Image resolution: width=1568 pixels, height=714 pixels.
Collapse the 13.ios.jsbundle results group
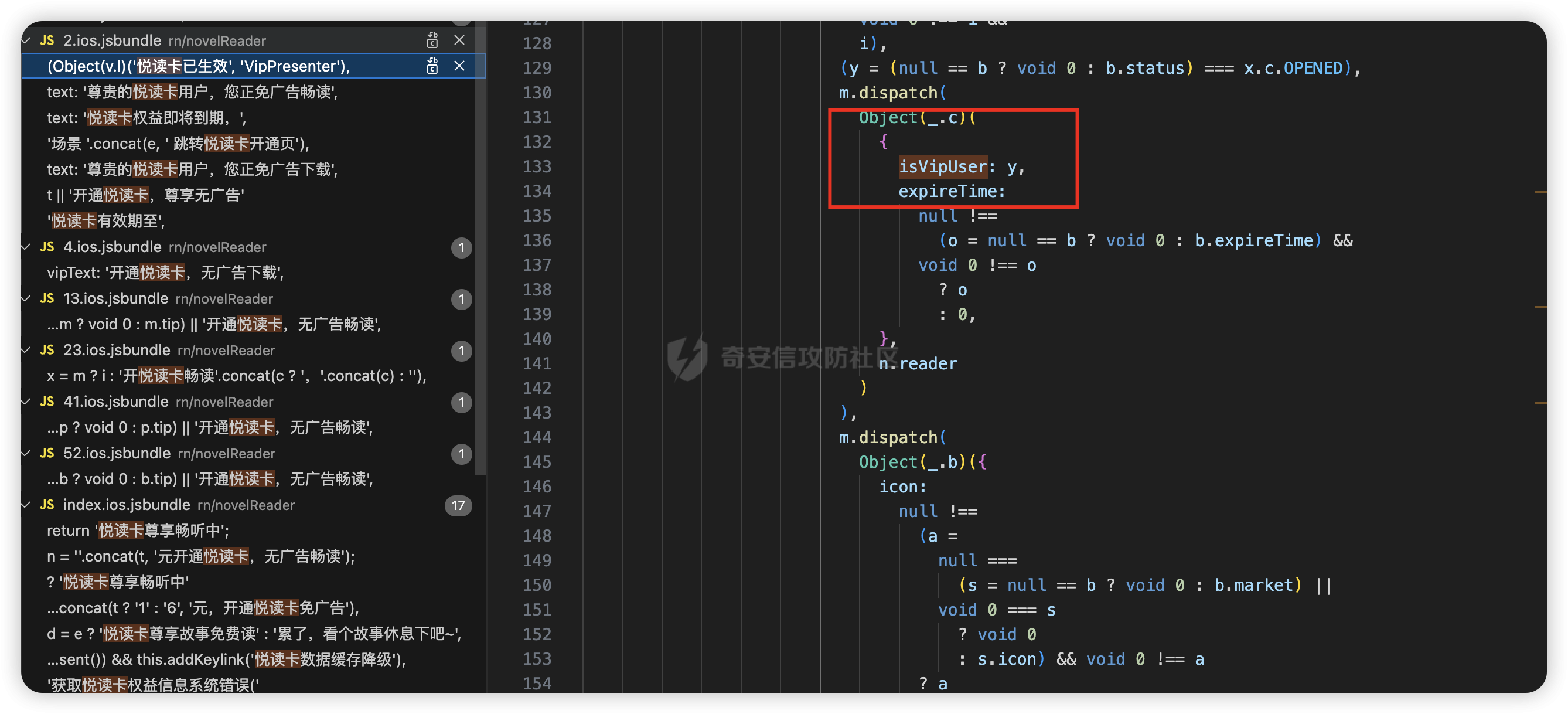(x=26, y=298)
